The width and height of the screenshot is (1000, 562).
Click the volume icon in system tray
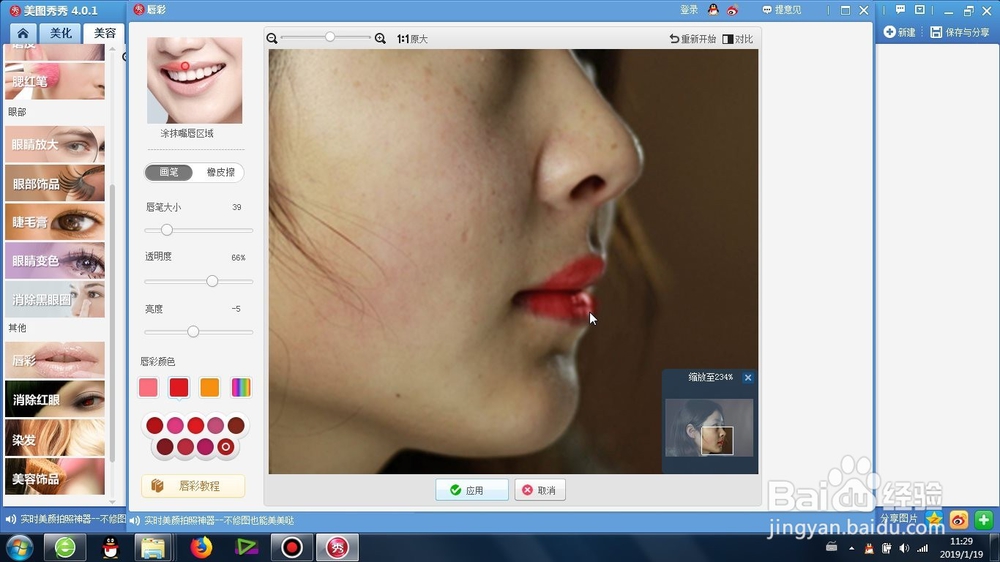(904, 548)
